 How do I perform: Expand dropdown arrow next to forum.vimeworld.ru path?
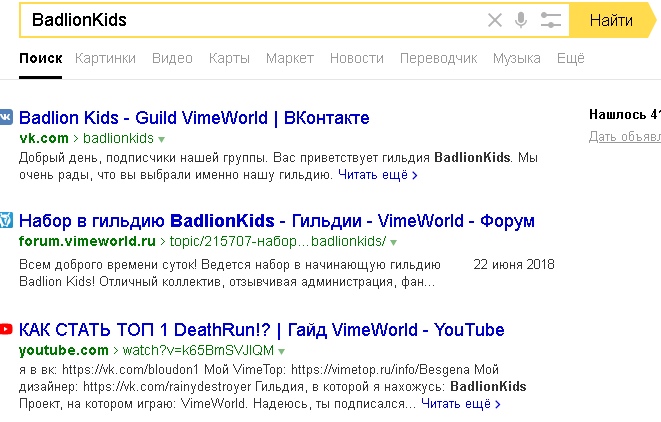coord(394,242)
